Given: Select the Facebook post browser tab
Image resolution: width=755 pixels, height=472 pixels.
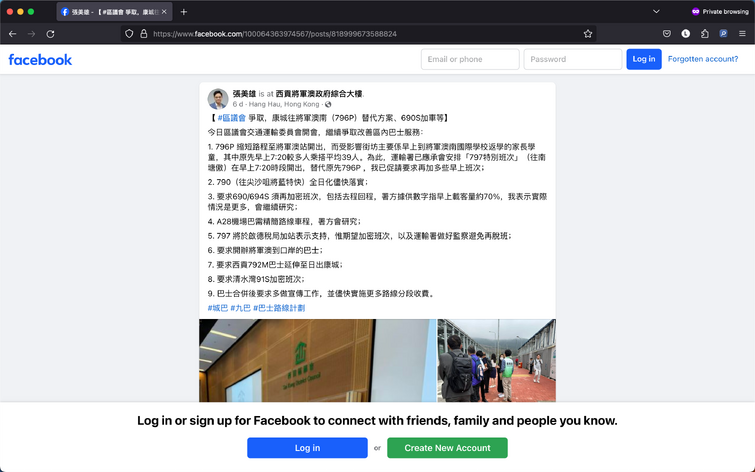Looking at the screenshot, I should [114, 12].
